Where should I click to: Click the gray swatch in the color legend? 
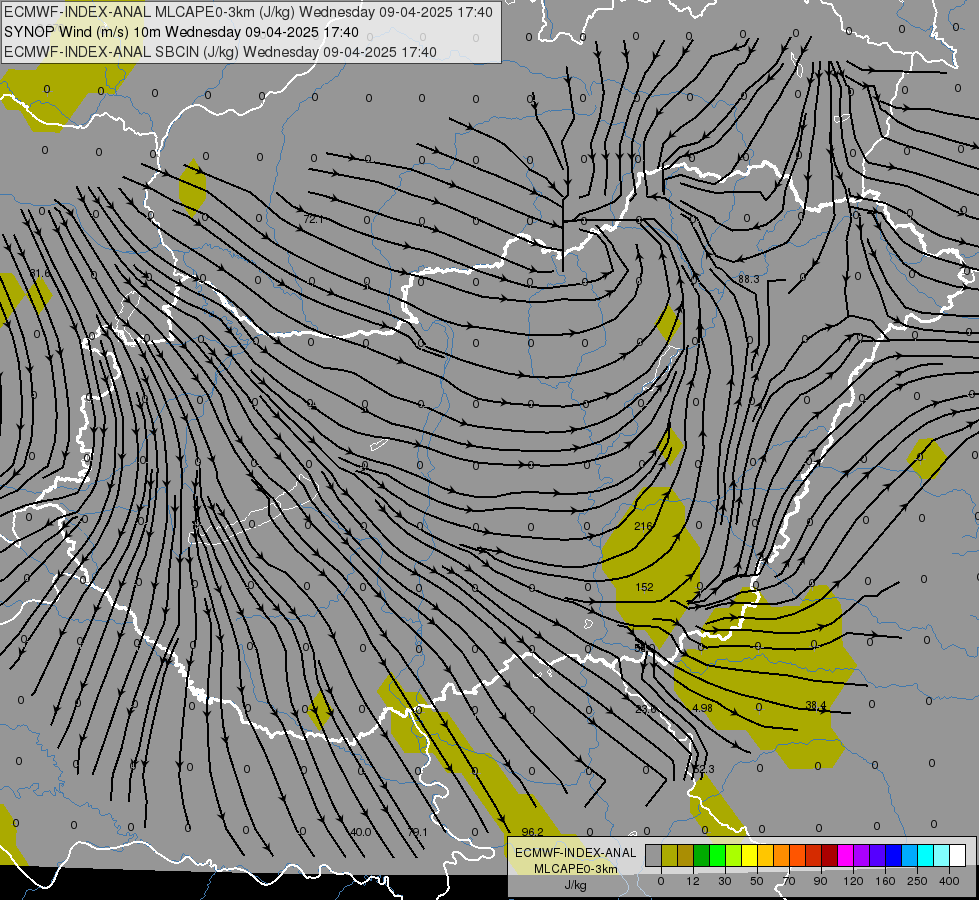point(654,855)
